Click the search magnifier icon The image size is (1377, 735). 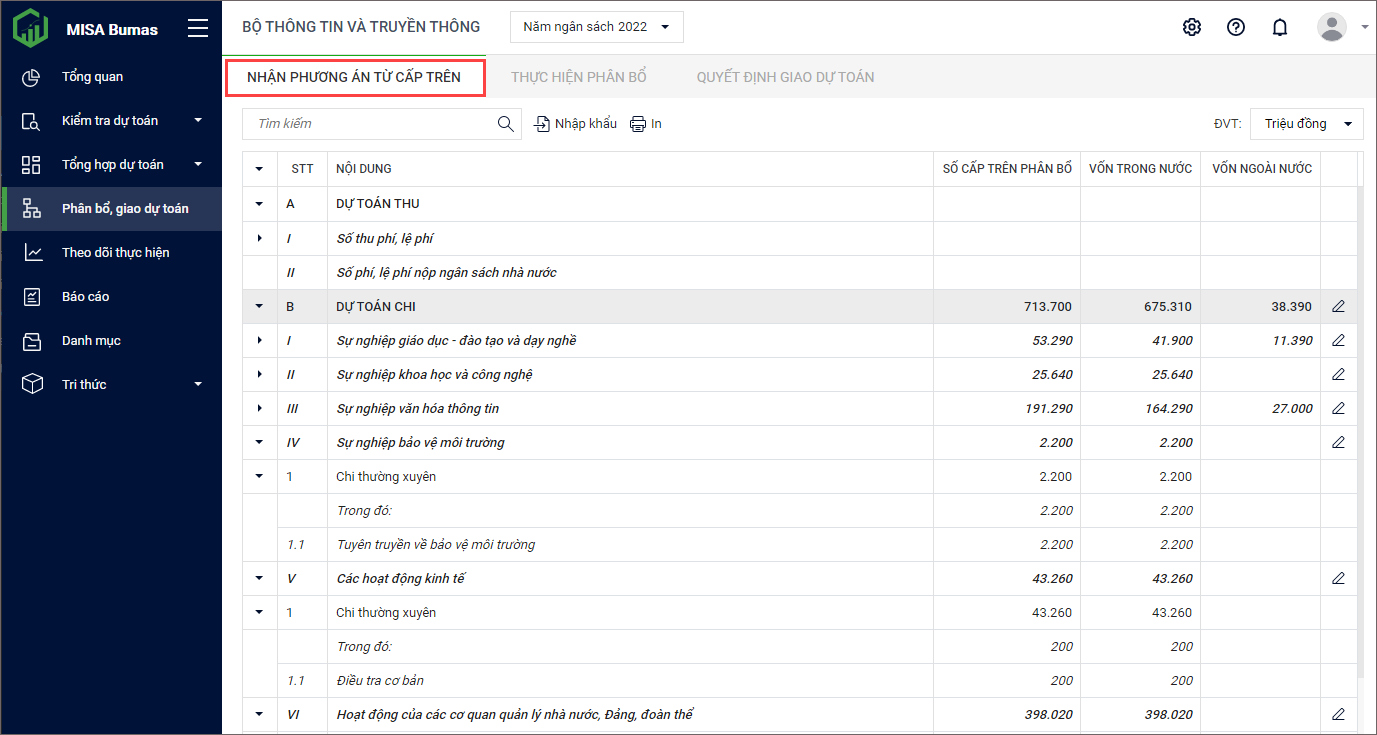pyautogui.click(x=506, y=124)
